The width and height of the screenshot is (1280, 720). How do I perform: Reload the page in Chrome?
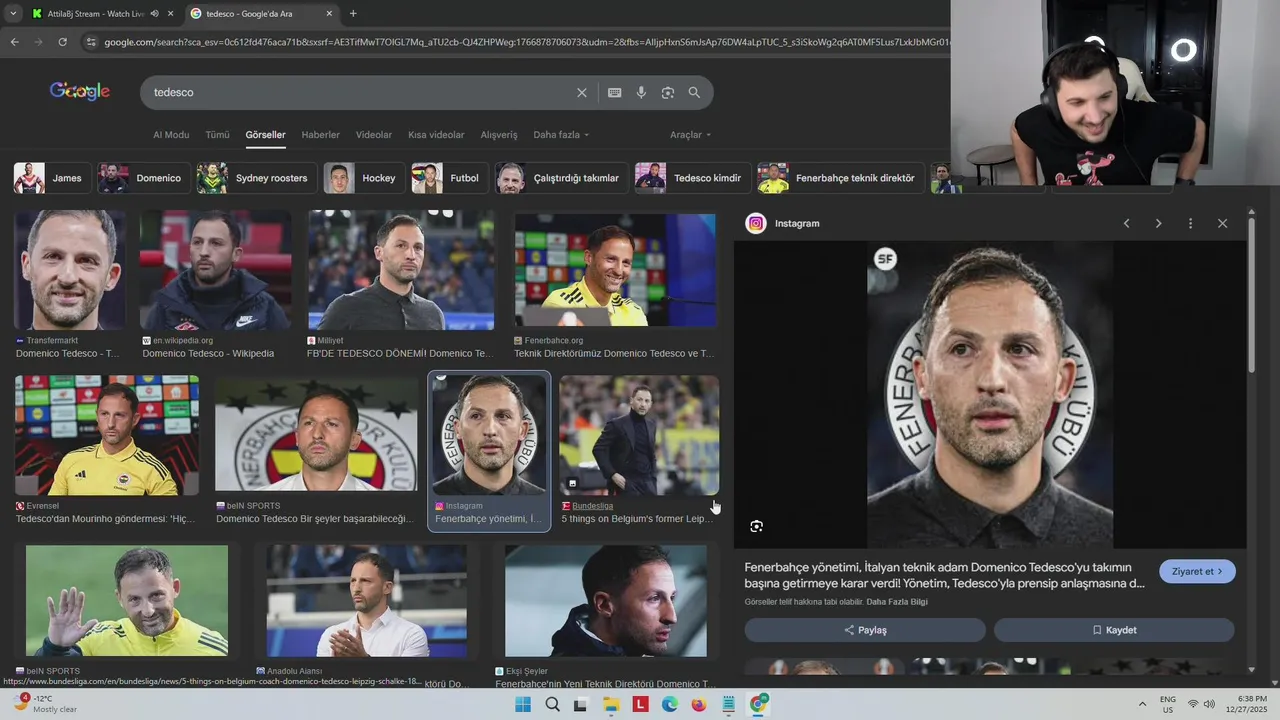62,42
